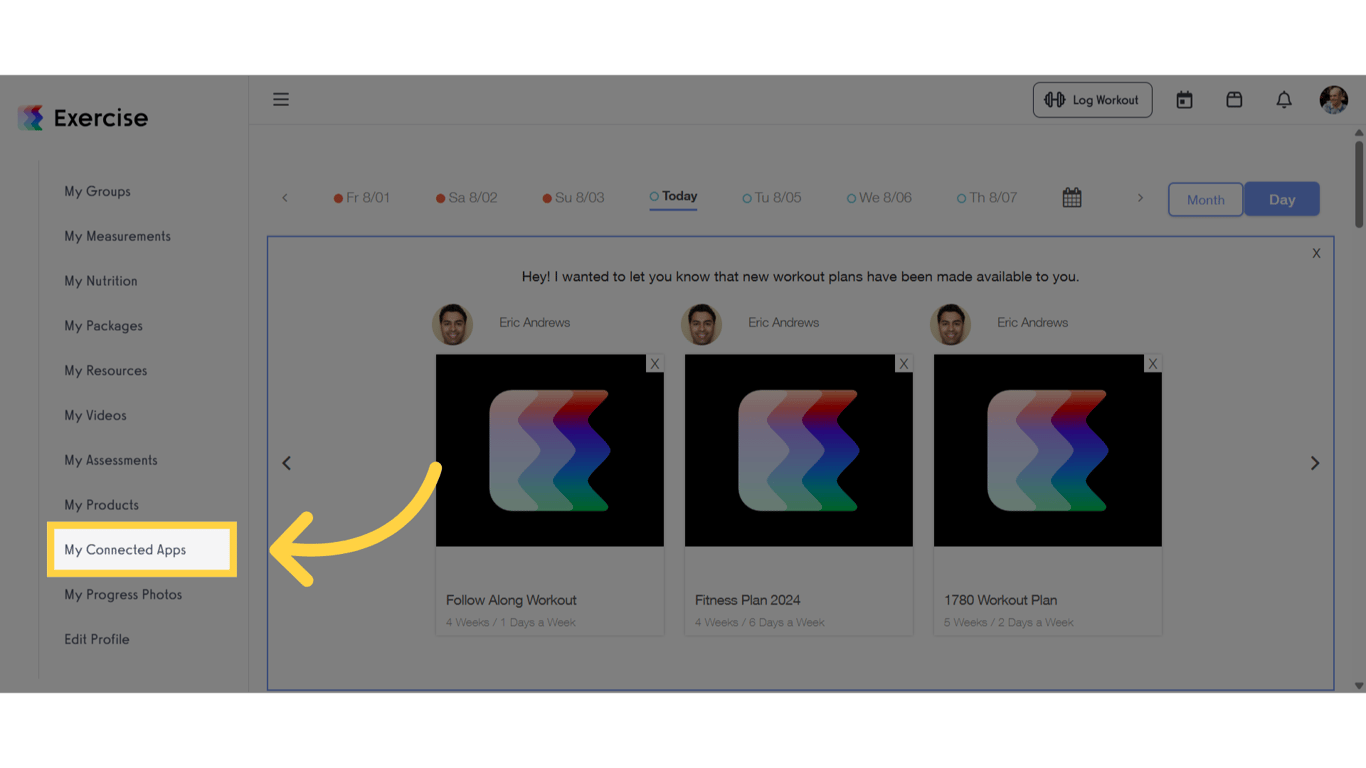Open the My Nutrition page
Image resolution: width=1366 pixels, height=768 pixels.
click(x=100, y=281)
